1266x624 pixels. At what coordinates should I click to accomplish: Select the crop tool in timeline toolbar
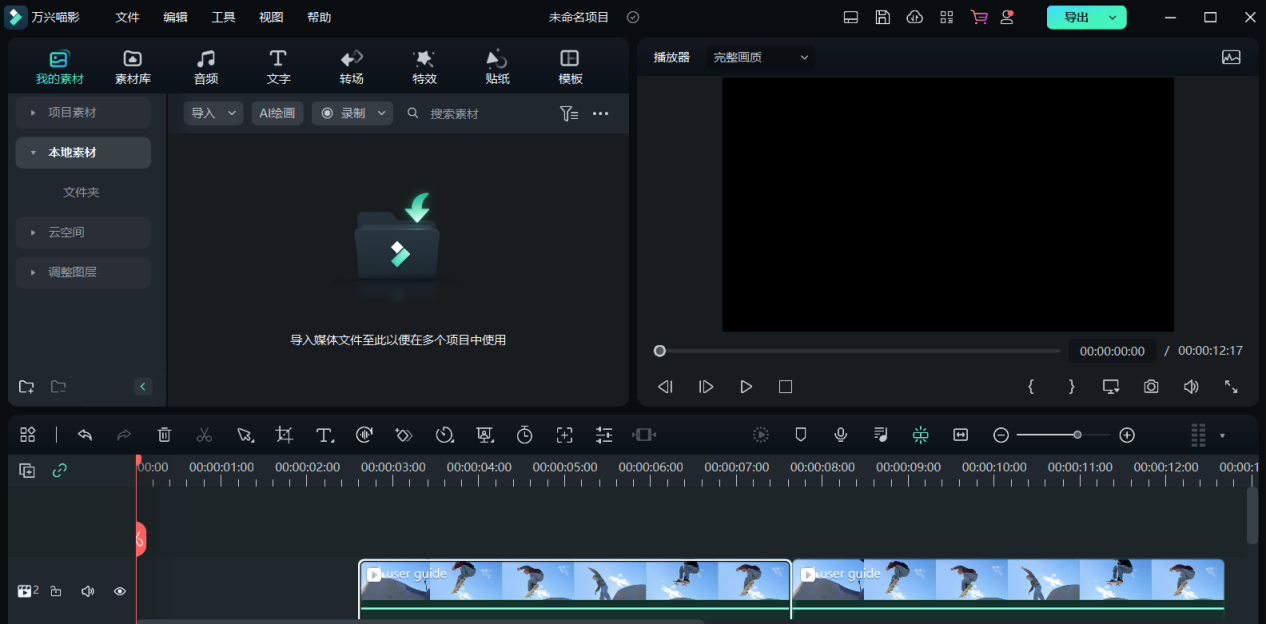284,435
